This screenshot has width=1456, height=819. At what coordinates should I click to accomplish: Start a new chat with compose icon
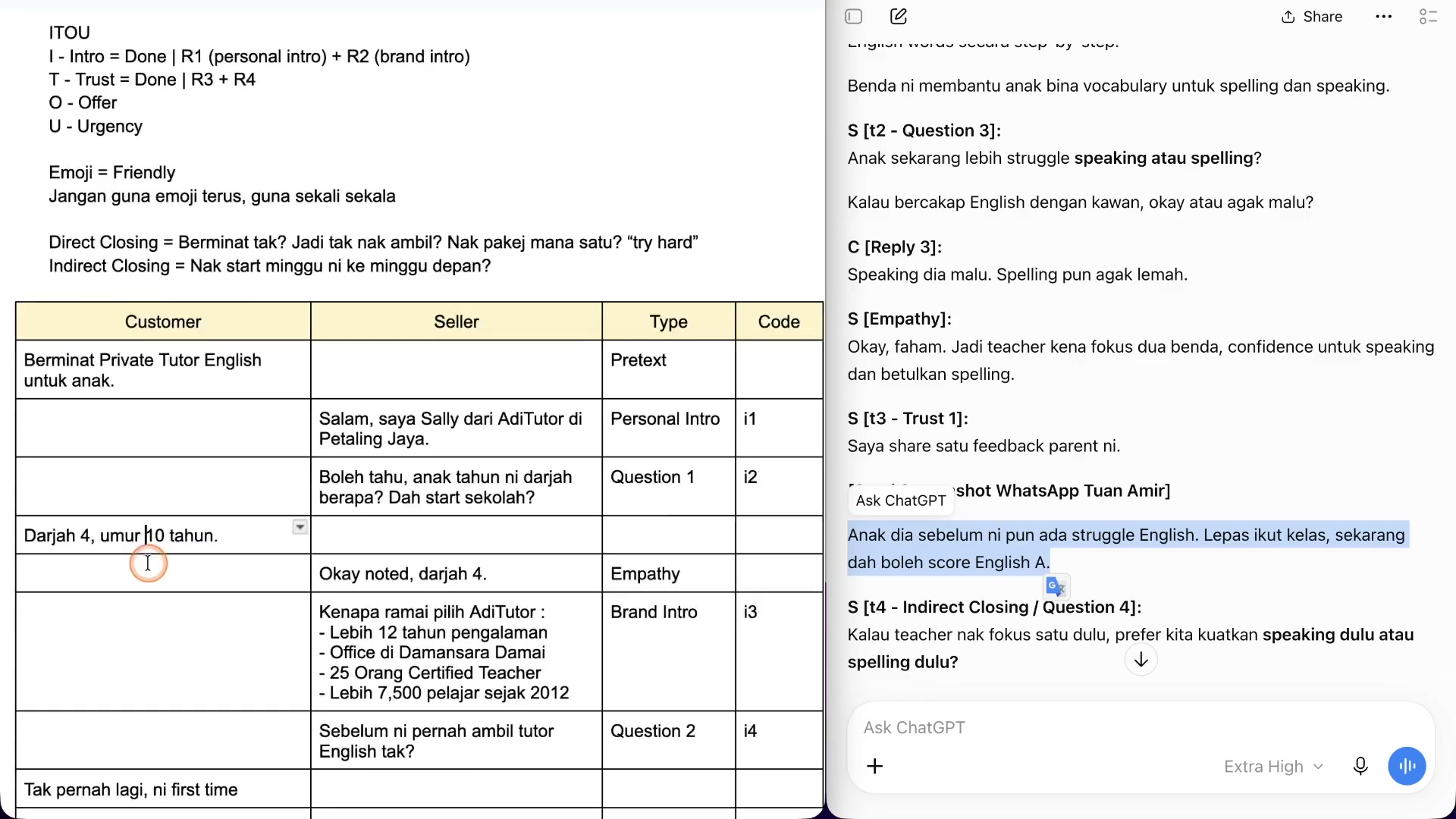tap(899, 17)
